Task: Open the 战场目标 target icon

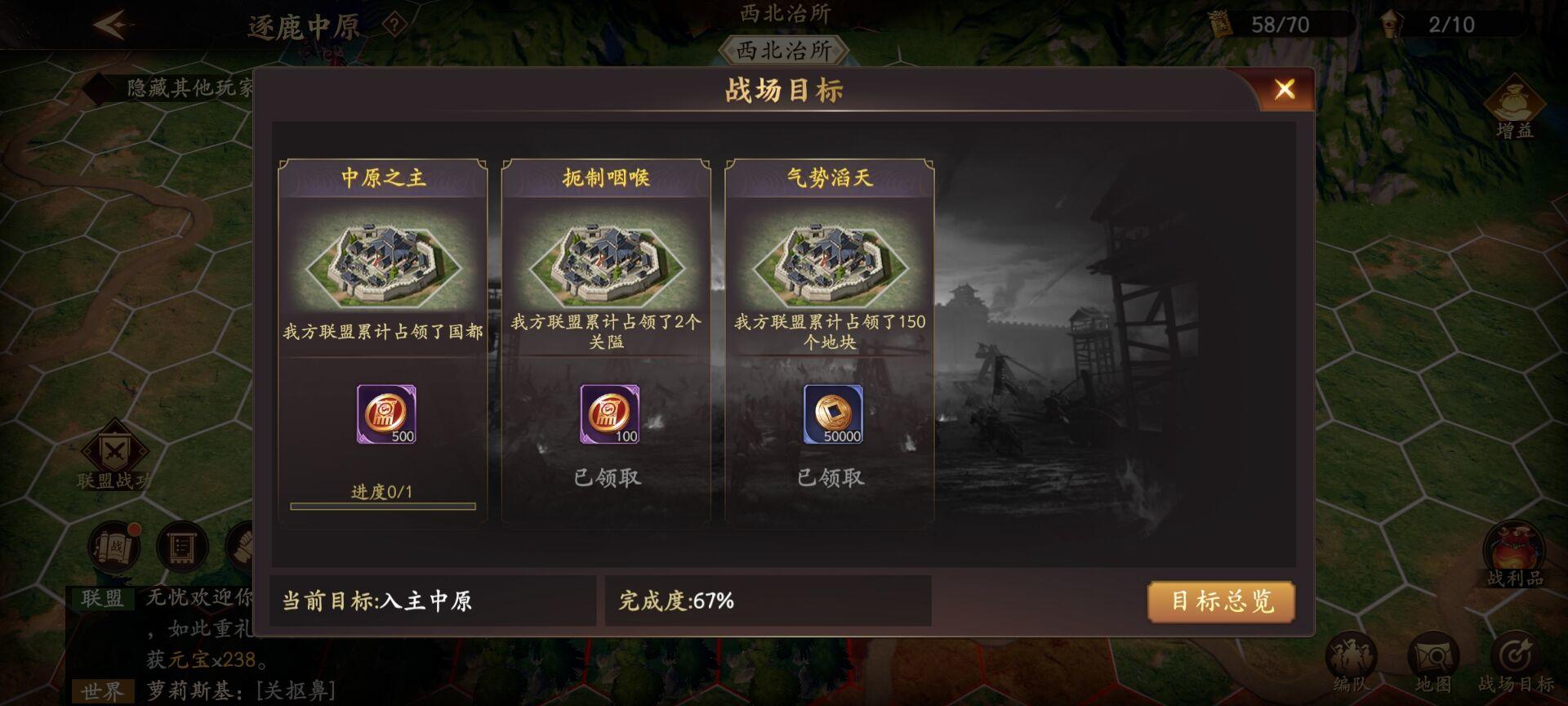Action: 1516,663
